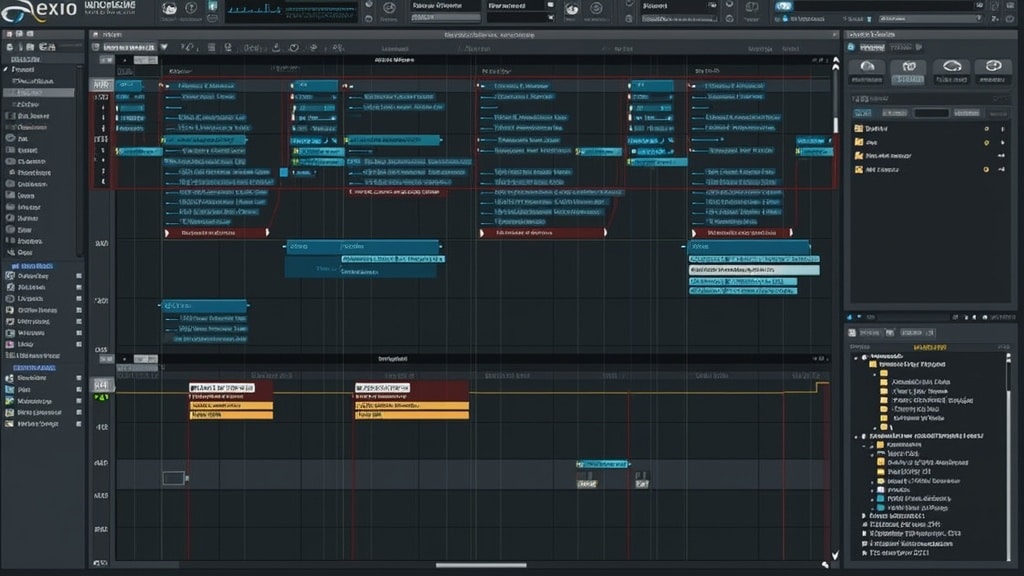Open the dropdown arrow beside the highlighted toolbar field

point(164,47)
